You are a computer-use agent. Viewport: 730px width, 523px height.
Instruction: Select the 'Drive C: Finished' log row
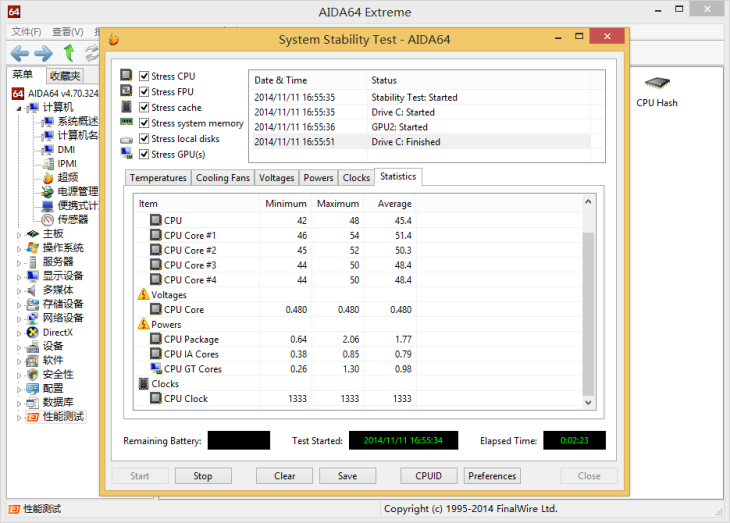point(421,142)
